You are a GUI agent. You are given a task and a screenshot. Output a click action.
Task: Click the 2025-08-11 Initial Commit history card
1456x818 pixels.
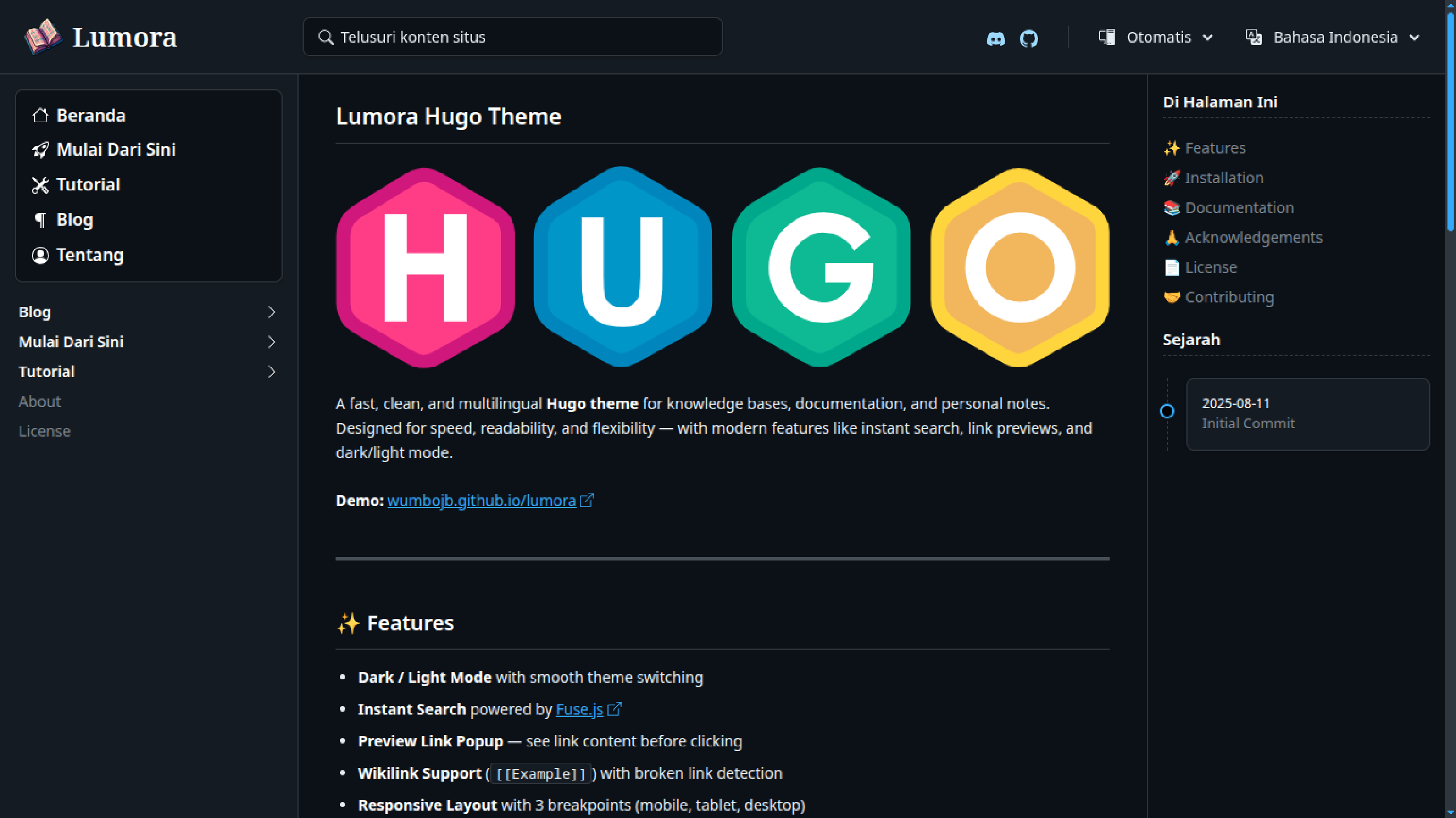point(1308,414)
